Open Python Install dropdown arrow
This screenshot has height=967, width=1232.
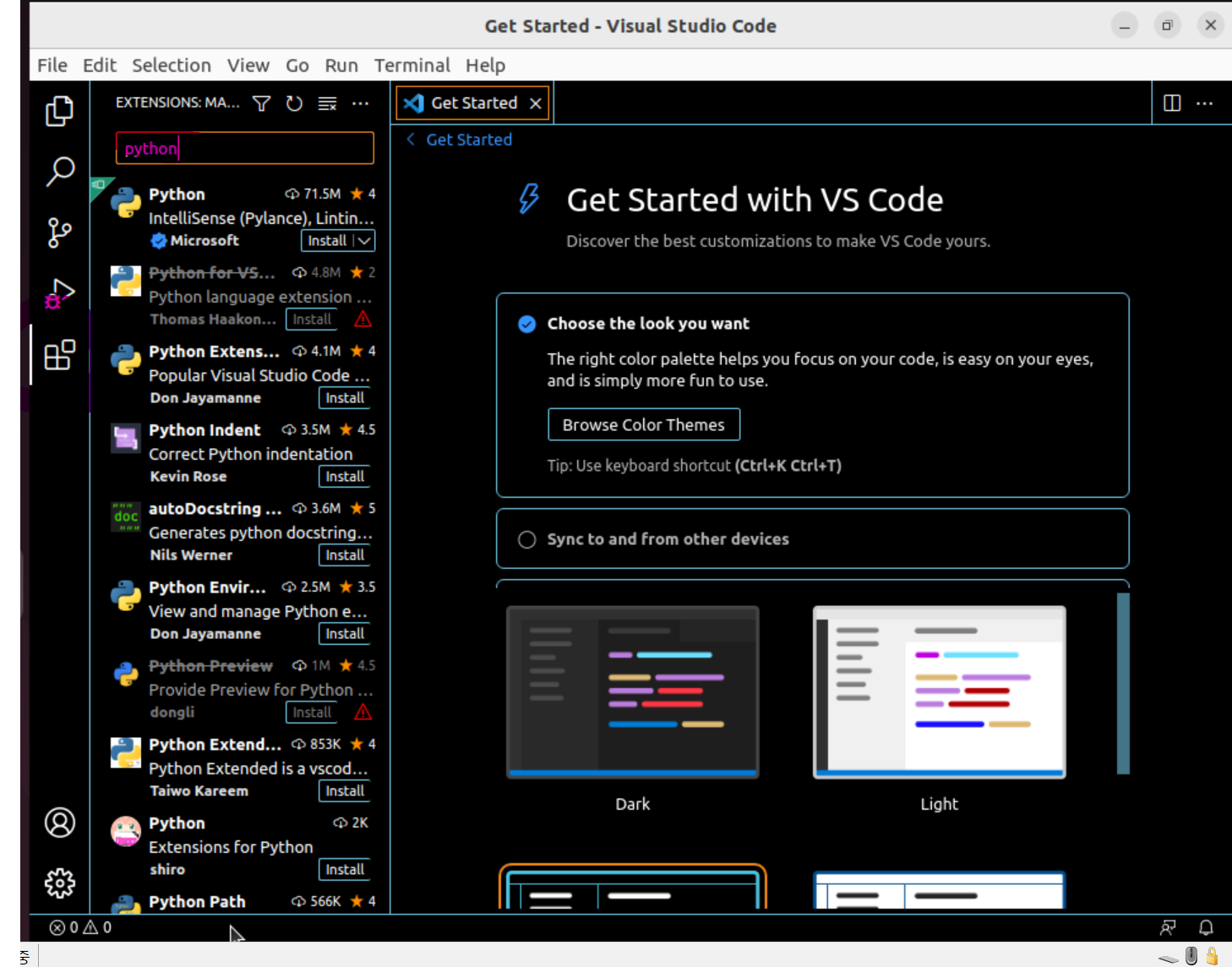click(364, 241)
